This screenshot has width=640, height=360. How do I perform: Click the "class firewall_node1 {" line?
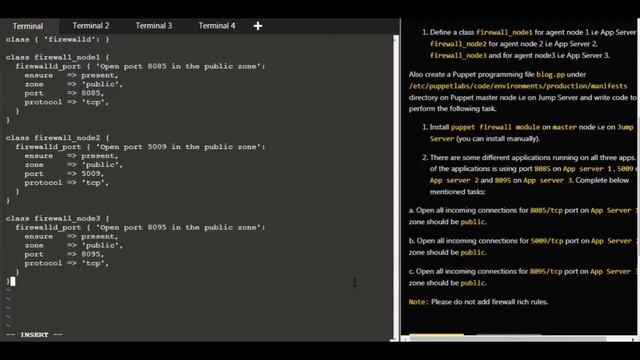coord(58,57)
